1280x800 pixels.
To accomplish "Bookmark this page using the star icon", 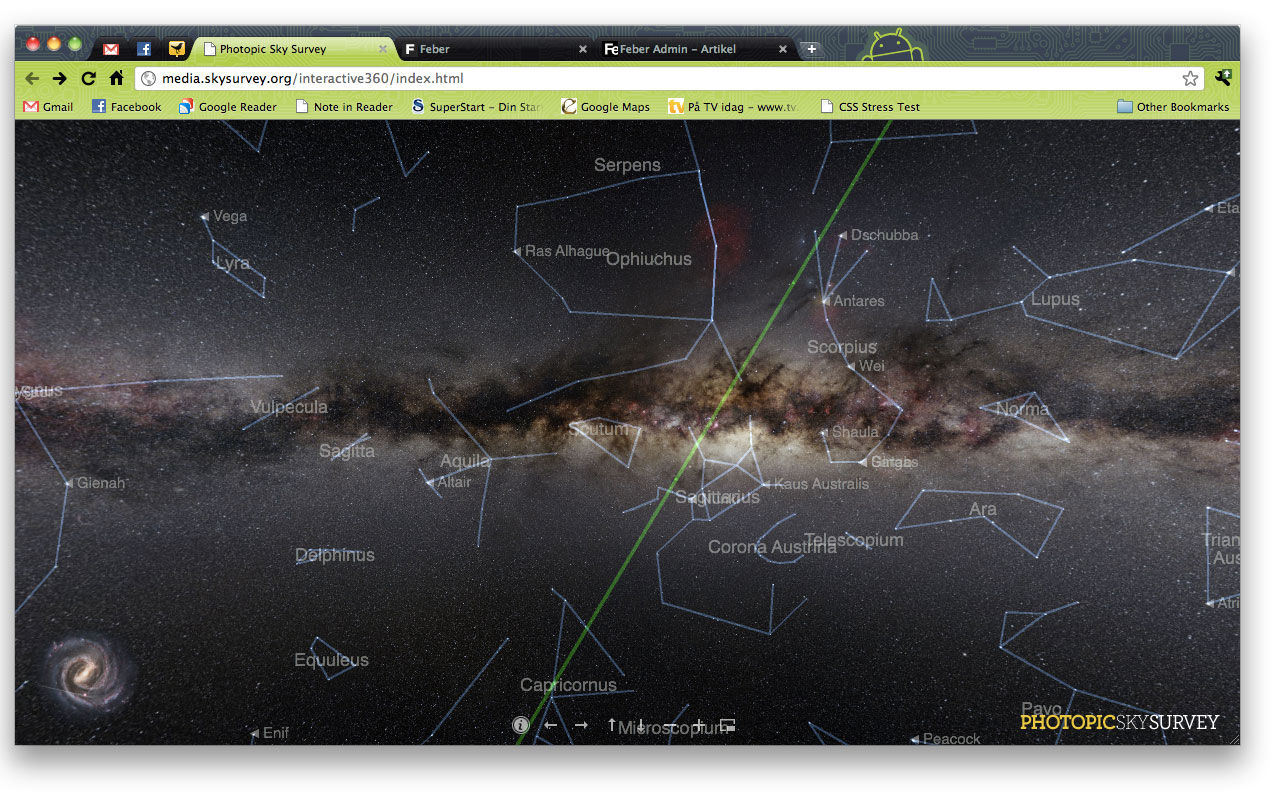I will 1190,77.
